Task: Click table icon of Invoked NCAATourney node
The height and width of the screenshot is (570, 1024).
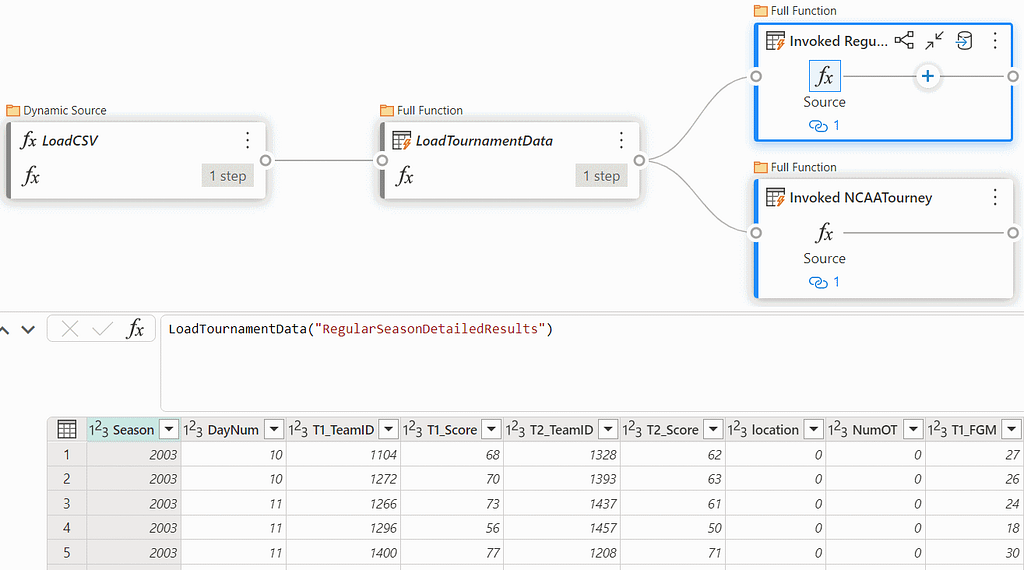Action: tap(775, 197)
